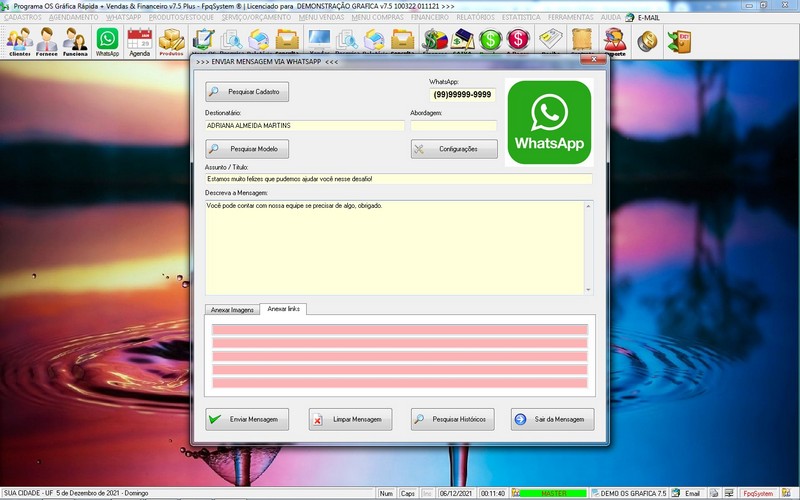Image resolution: width=800 pixels, height=500 pixels.
Task: Open the MENU VENDAS menu
Action: point(321,17)
